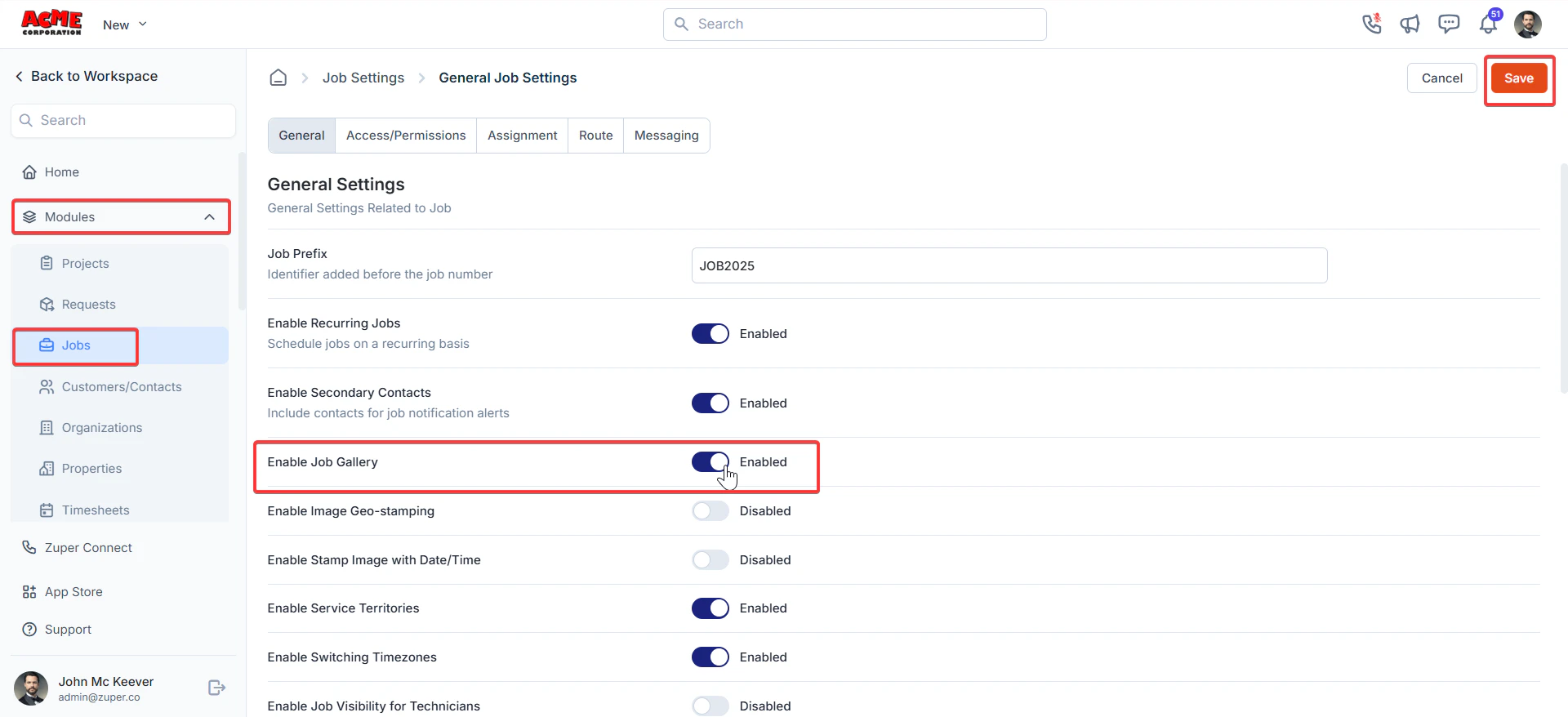Click the home breadcrumb icon
Viewport: 1568px width, 717px height.
[278, 78]
